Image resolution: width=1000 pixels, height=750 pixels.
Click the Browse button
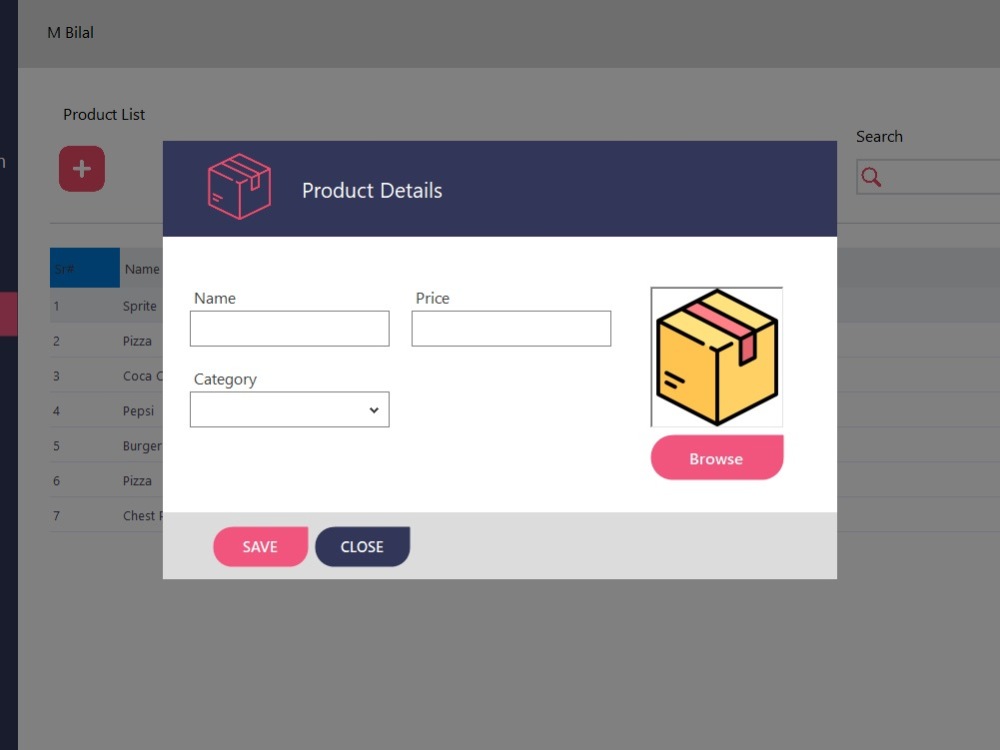click(717, 458)
